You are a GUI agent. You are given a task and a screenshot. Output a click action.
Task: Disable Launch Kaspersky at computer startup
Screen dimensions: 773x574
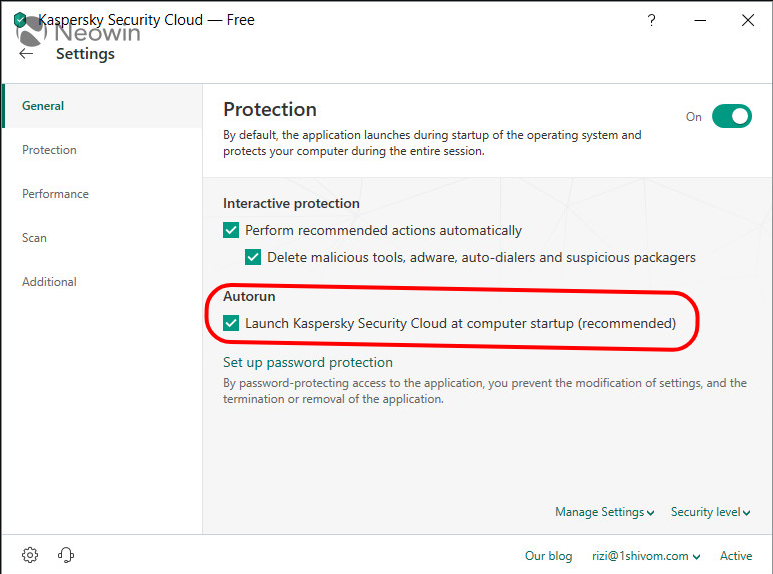click(231, 323)
